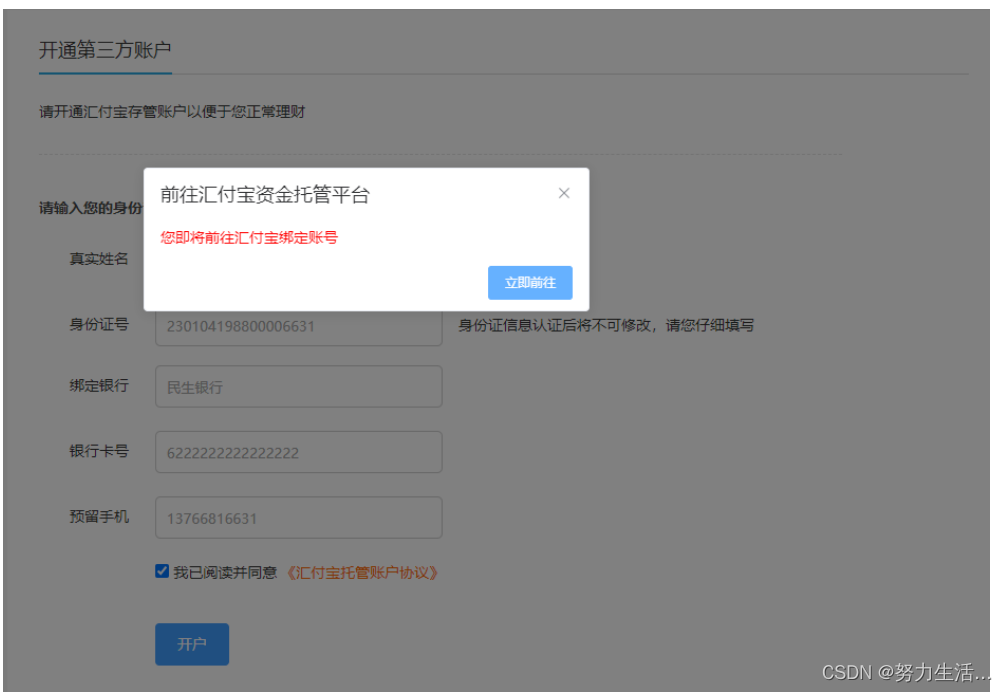
Task: Toggle 我已阅读并同意 checkbox
Action: [162, 571]
